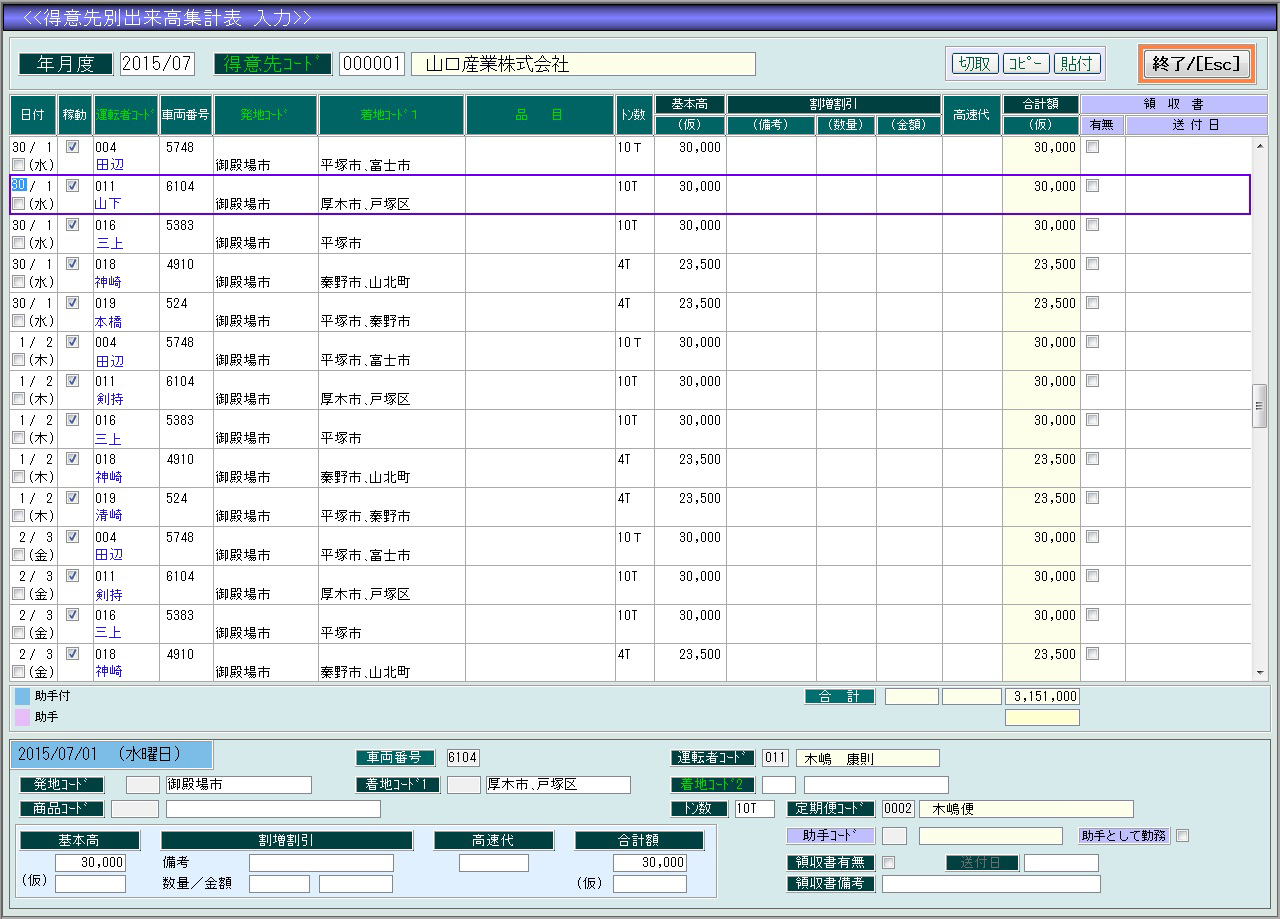Check 領収書有無 box in the detail panel

click(888, 863)
